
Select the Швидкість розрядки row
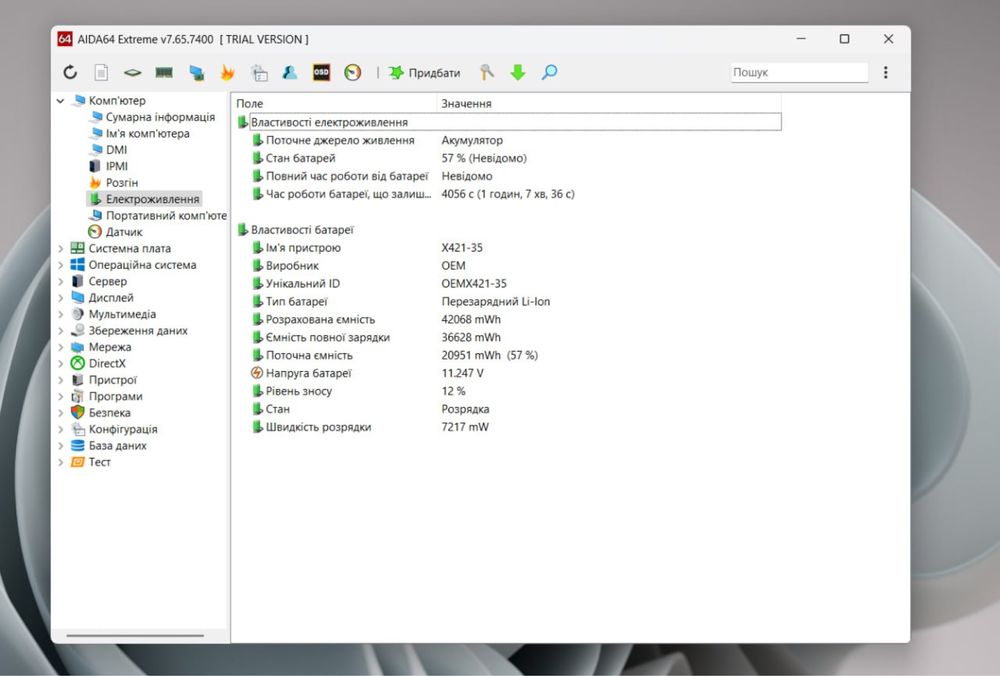click(508, 427)
